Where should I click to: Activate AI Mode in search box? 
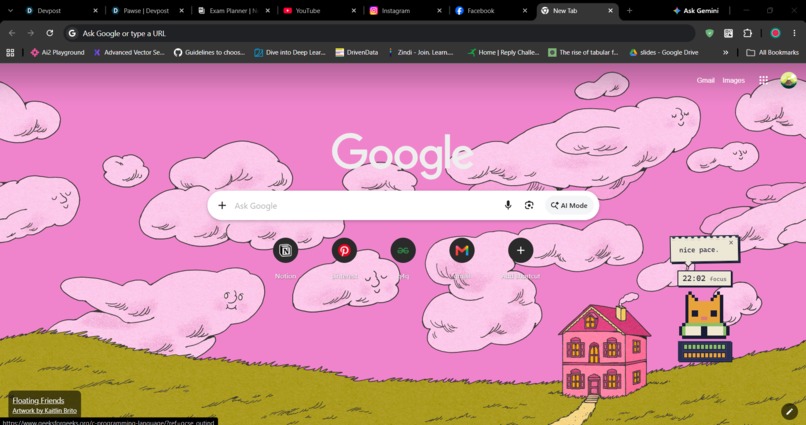tap(569, 206)
